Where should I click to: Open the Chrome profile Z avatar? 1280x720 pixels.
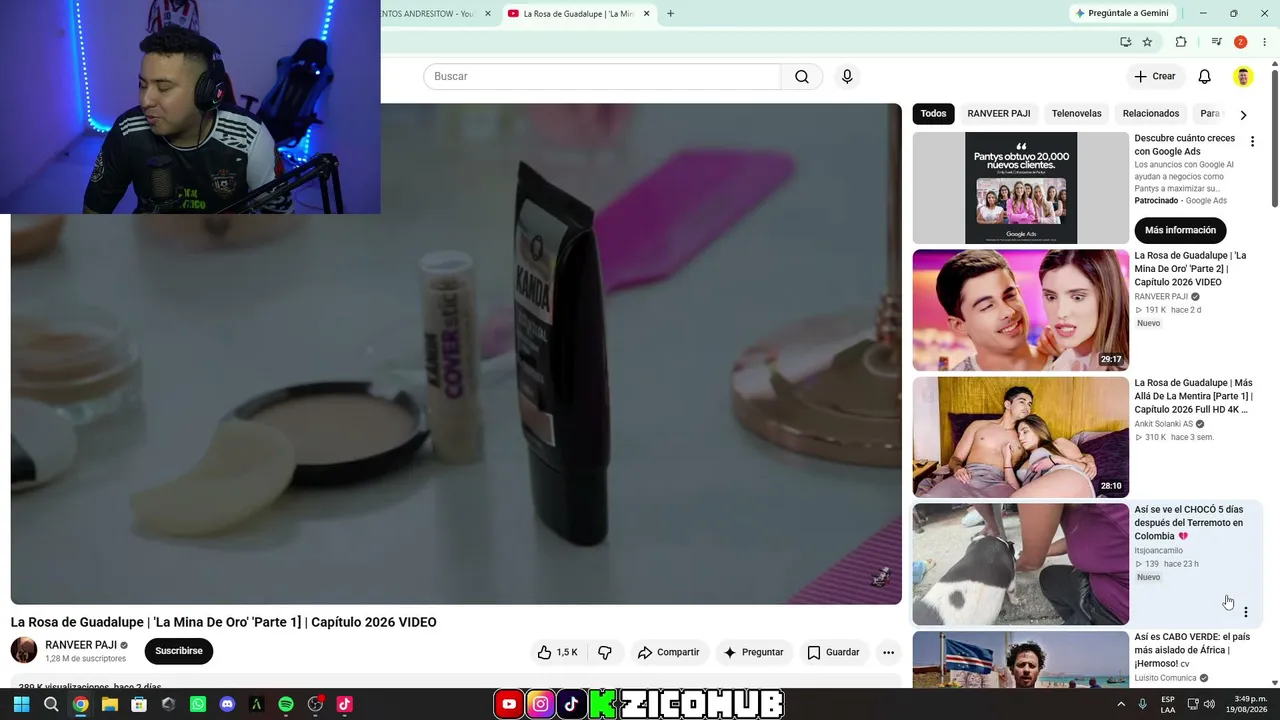click(1240, 42)
